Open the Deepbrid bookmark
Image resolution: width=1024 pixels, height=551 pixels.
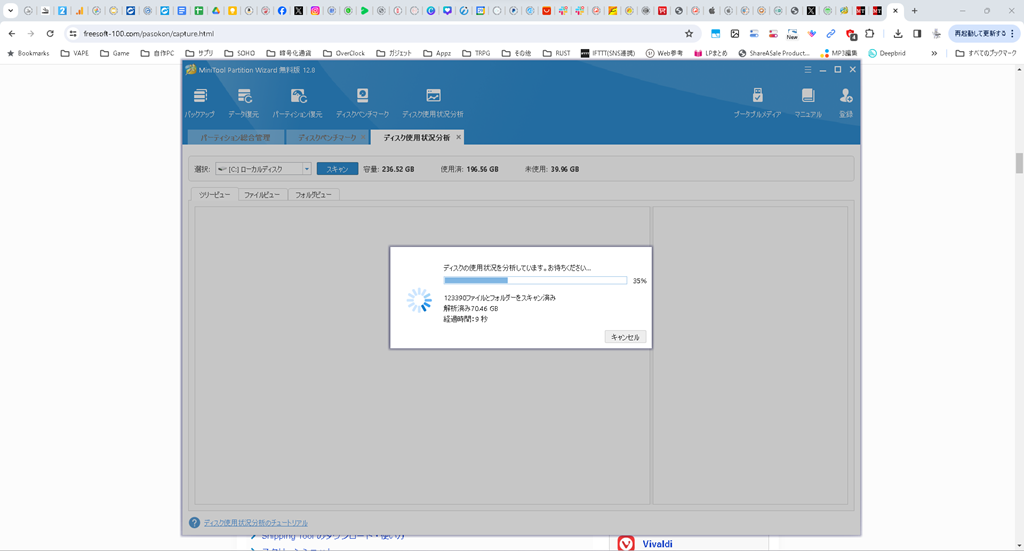886,54
